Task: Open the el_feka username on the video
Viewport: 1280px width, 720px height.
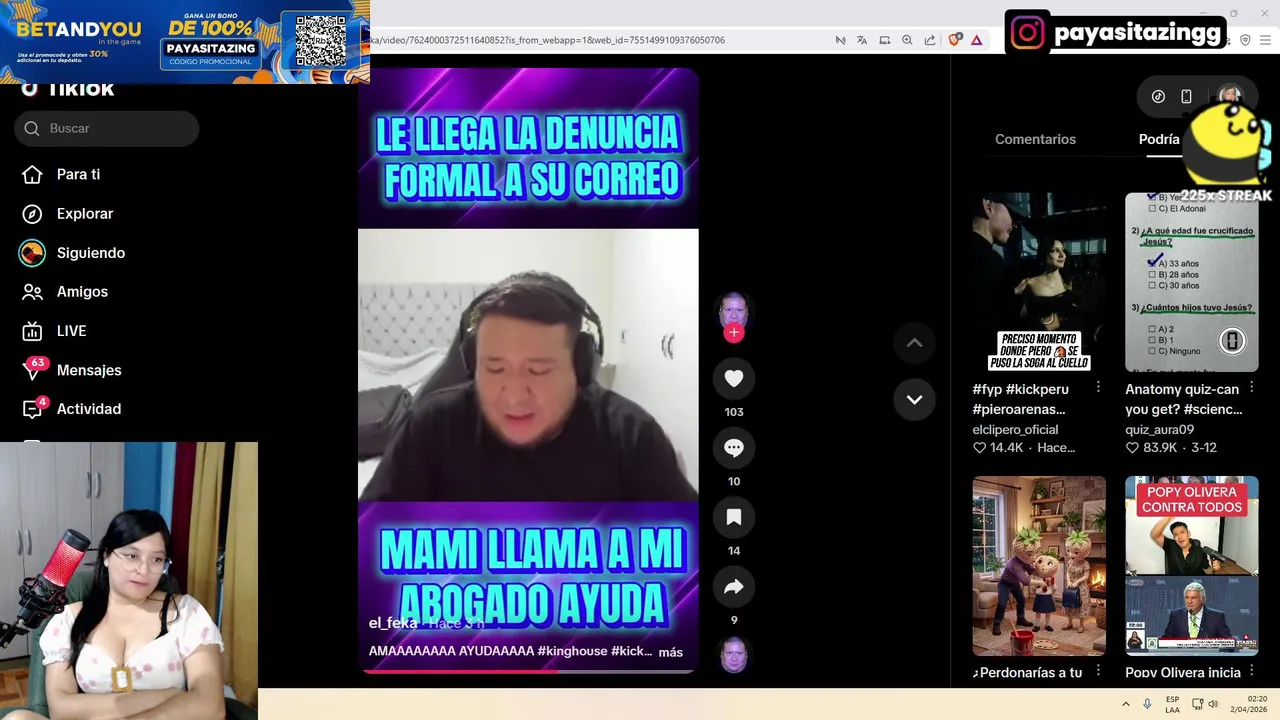Action: (x=393, y=623)
